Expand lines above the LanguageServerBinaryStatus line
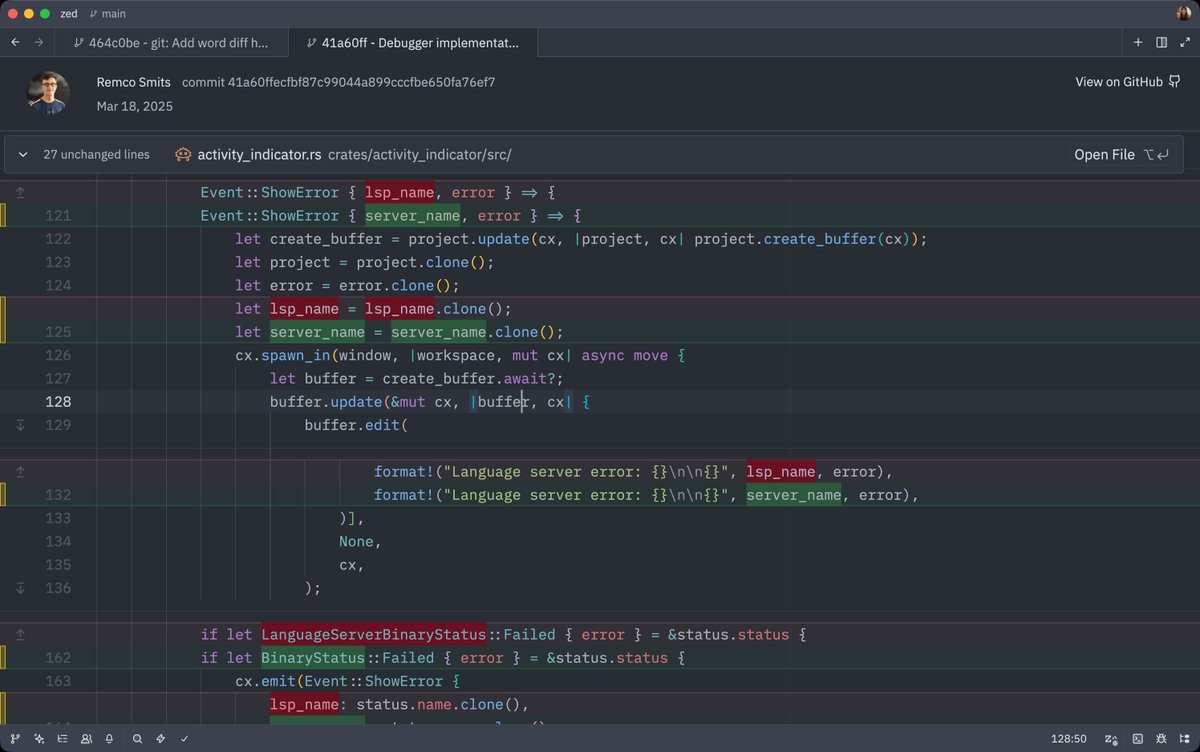This screenshot has width=1200, height=752. [20, 635]
